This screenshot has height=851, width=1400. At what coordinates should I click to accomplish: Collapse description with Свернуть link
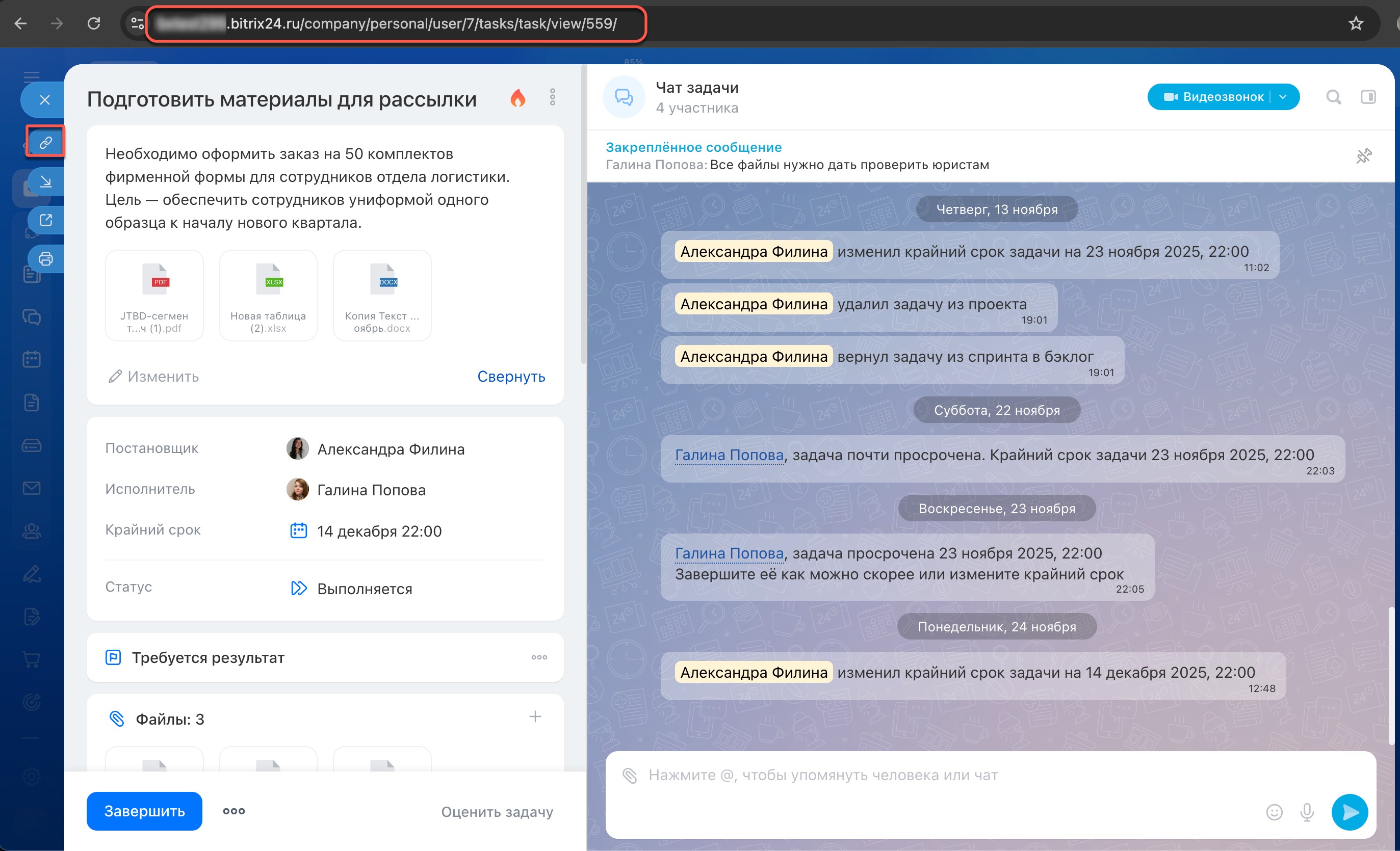coord(511,376)
